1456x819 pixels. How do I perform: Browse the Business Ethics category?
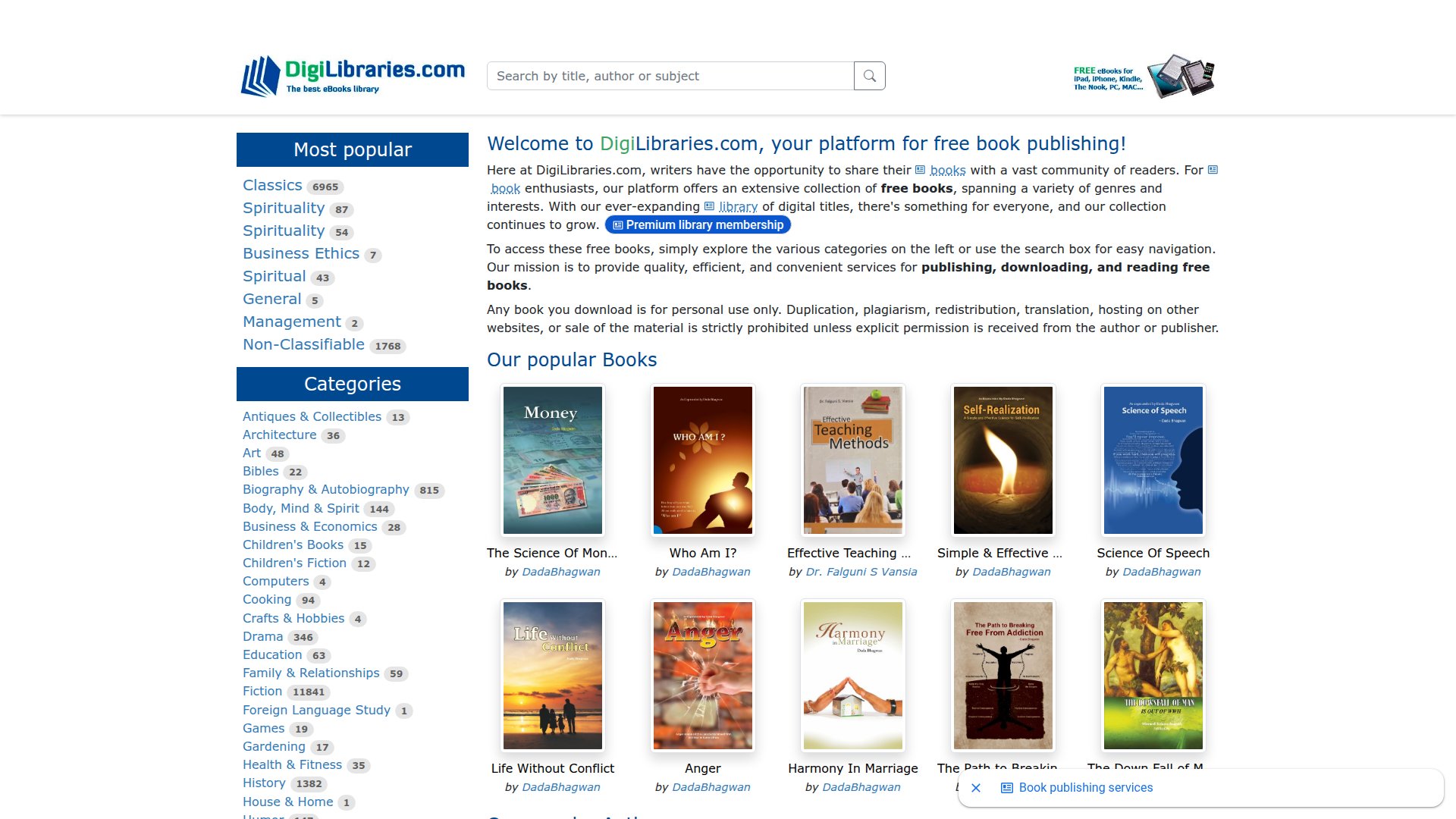pos(301,253)
